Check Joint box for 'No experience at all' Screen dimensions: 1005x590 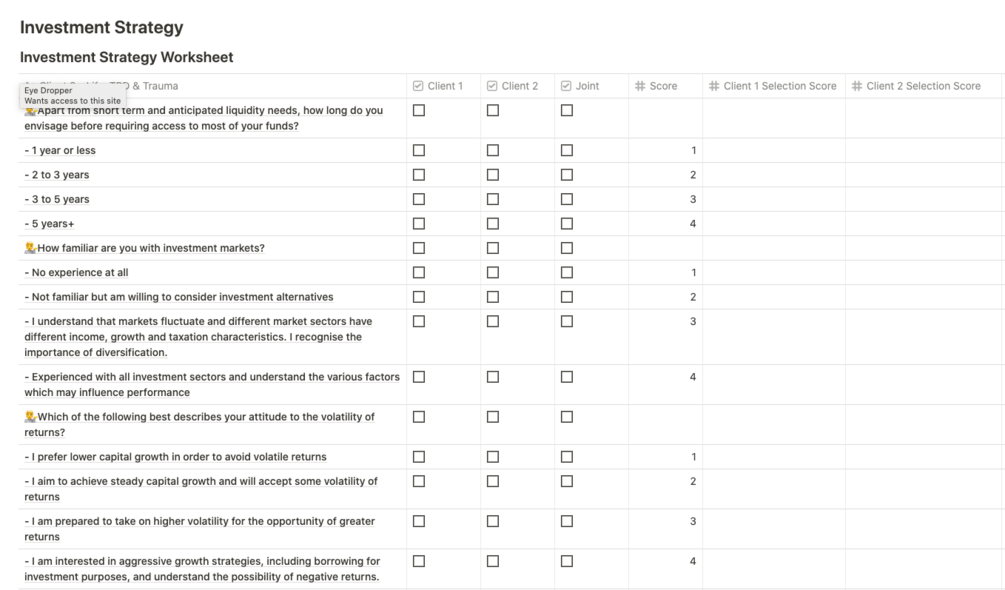pos(567,272)
